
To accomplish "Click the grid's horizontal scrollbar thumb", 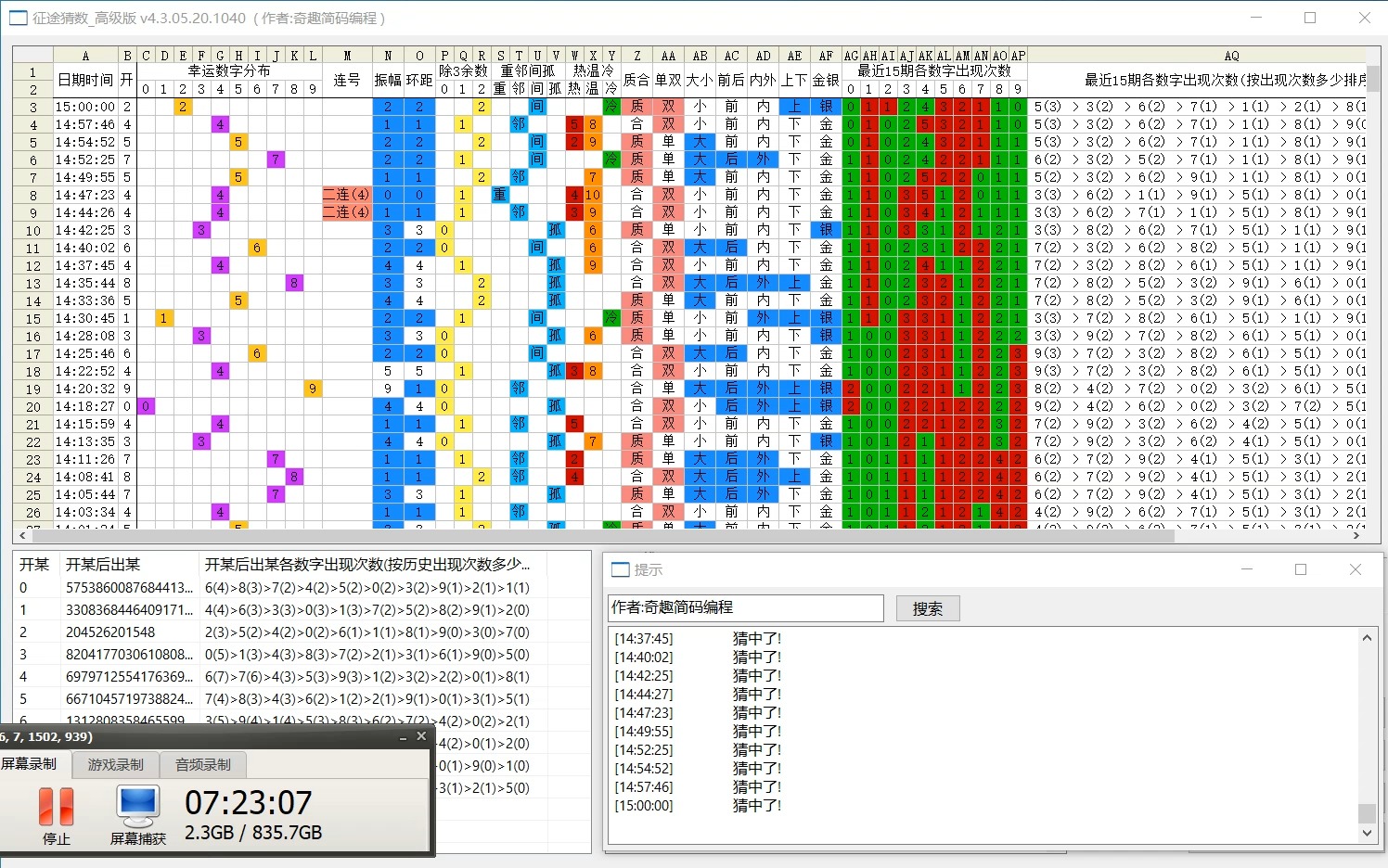I will pyautogui.click(x=603, y=535).
